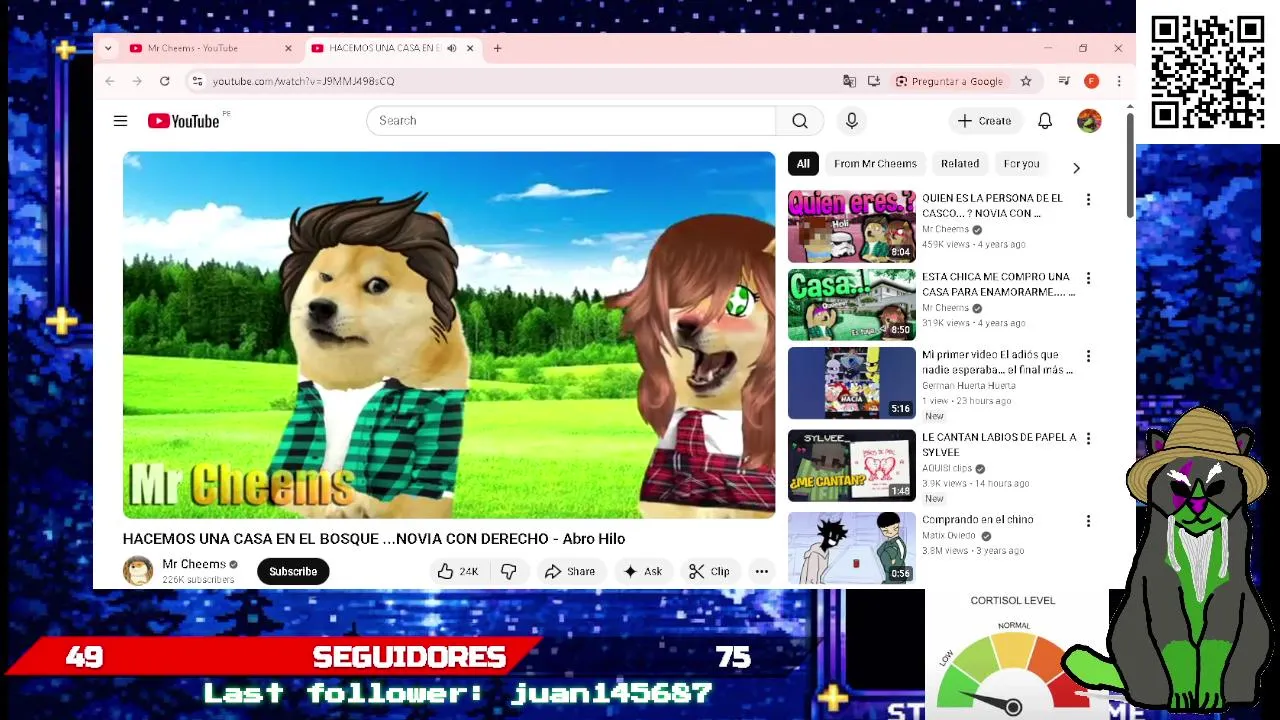Click the youtube.com URL address bar
The width and height of the screenshot is (1280, 720).
point(304,81)
